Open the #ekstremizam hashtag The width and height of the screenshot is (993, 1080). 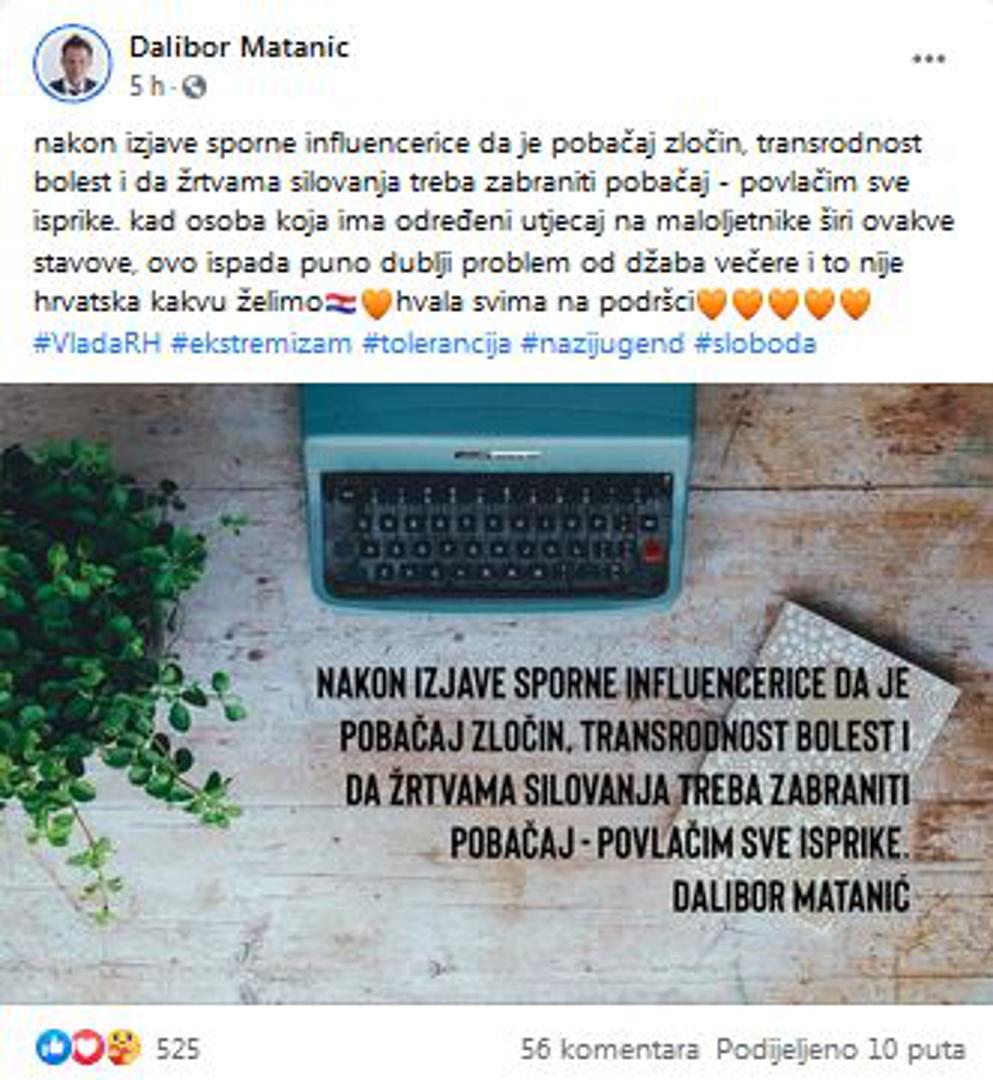(x=262, y=343)
